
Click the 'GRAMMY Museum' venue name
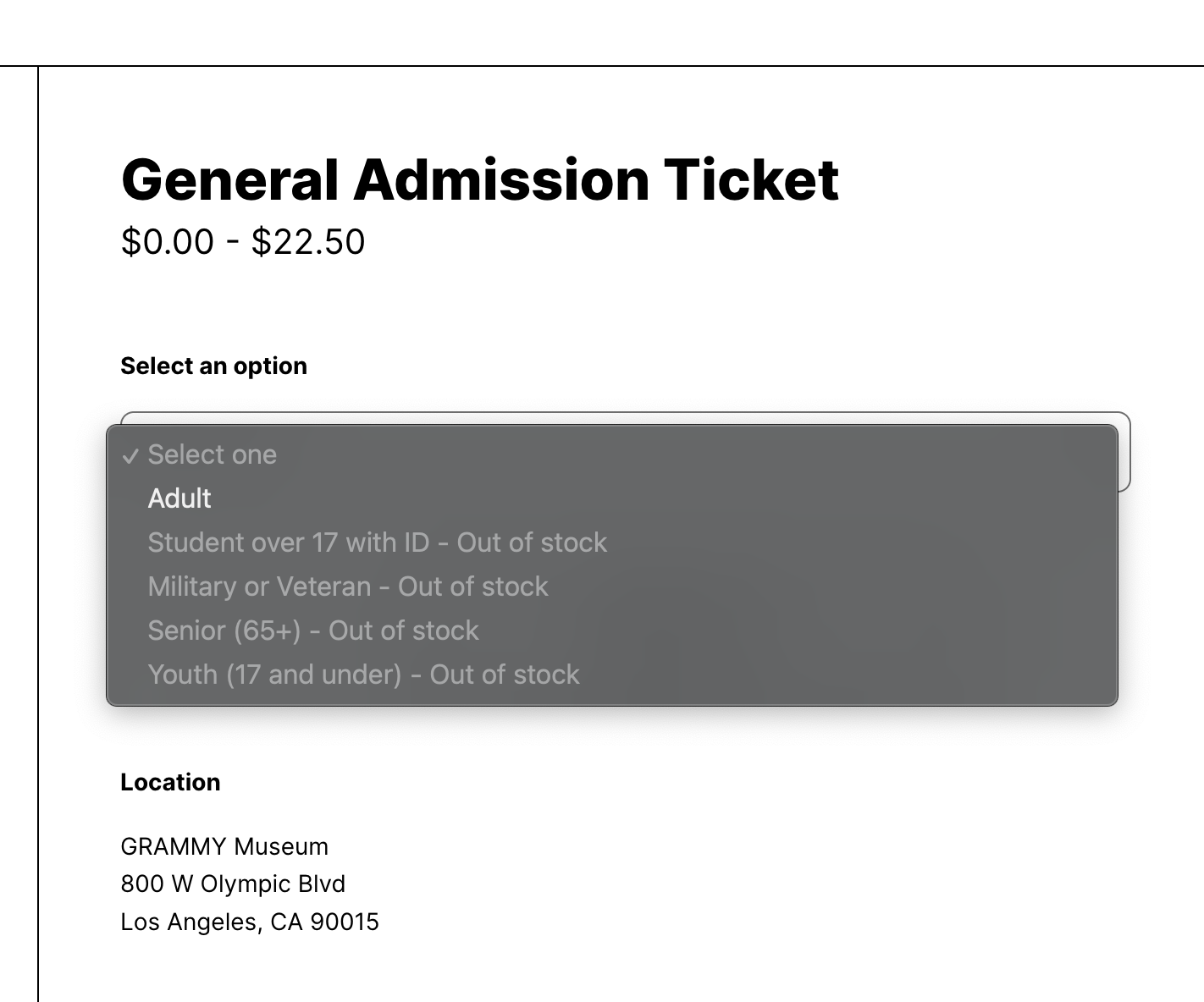[x=224, y=845]
